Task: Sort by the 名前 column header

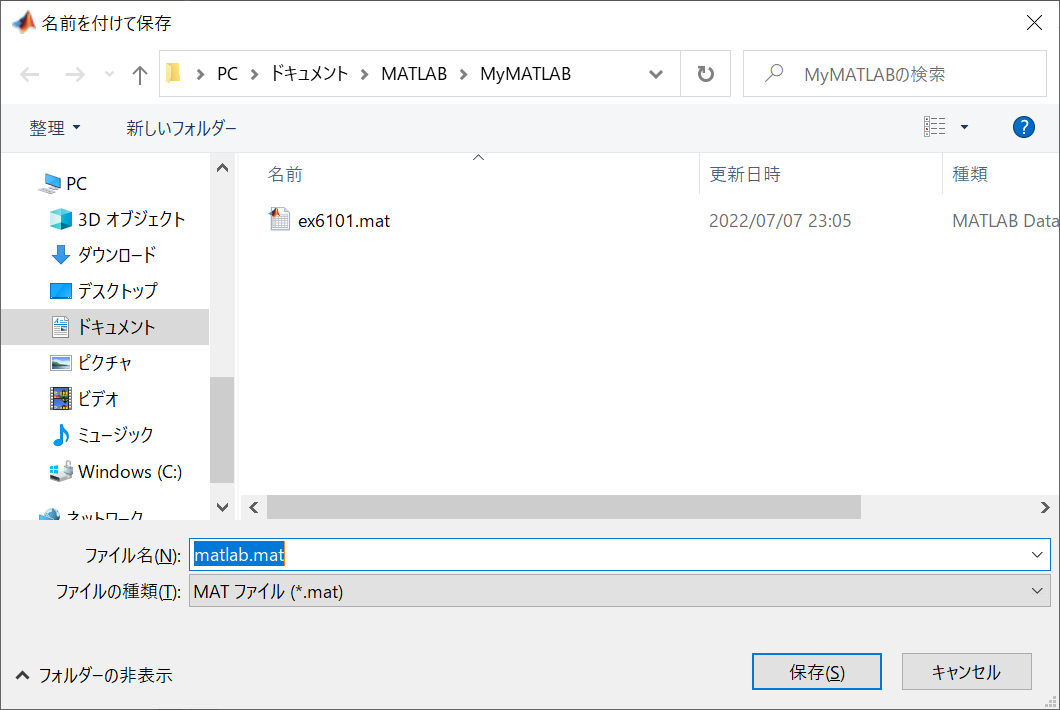Action: (285, 174)
